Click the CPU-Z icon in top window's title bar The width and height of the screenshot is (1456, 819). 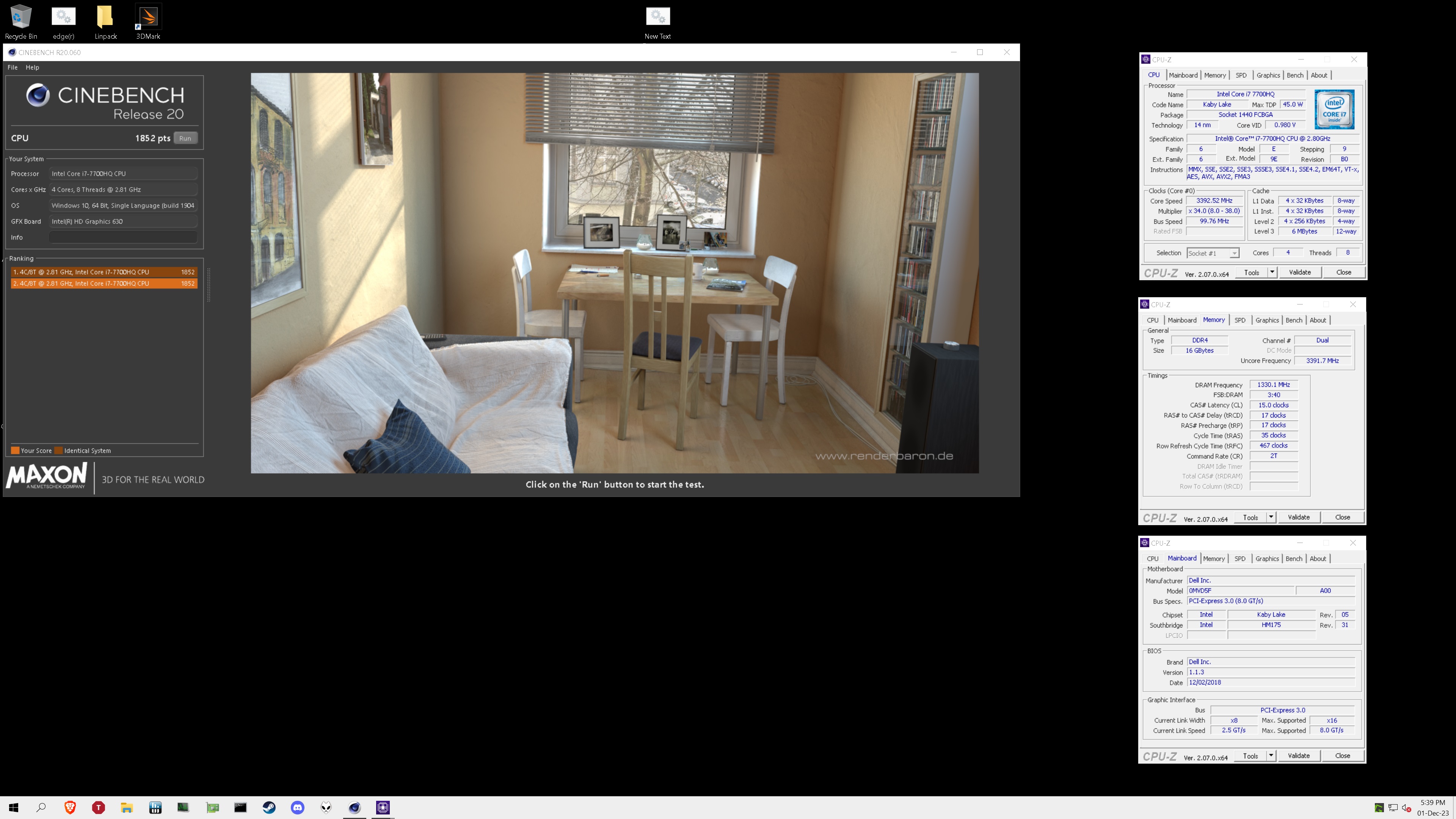coord(1146,59)
